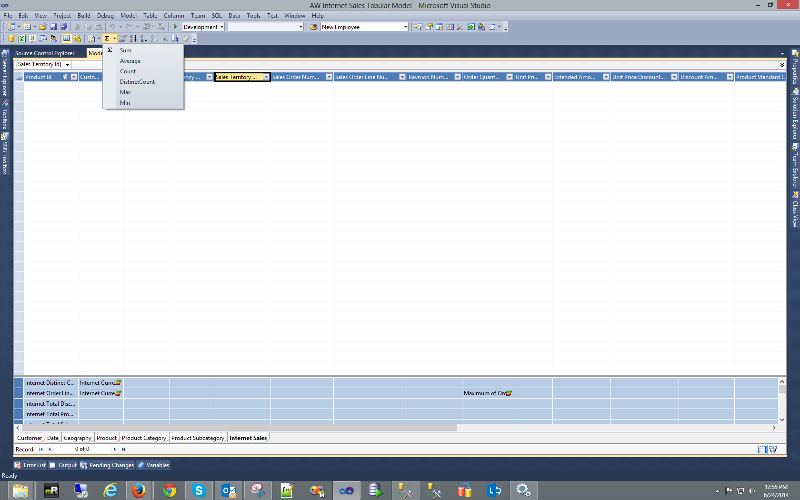Viewport: 800px width, 500px height.
Task: Open Sales Order Number column filter dropdown
Action: tap(329, 77)
